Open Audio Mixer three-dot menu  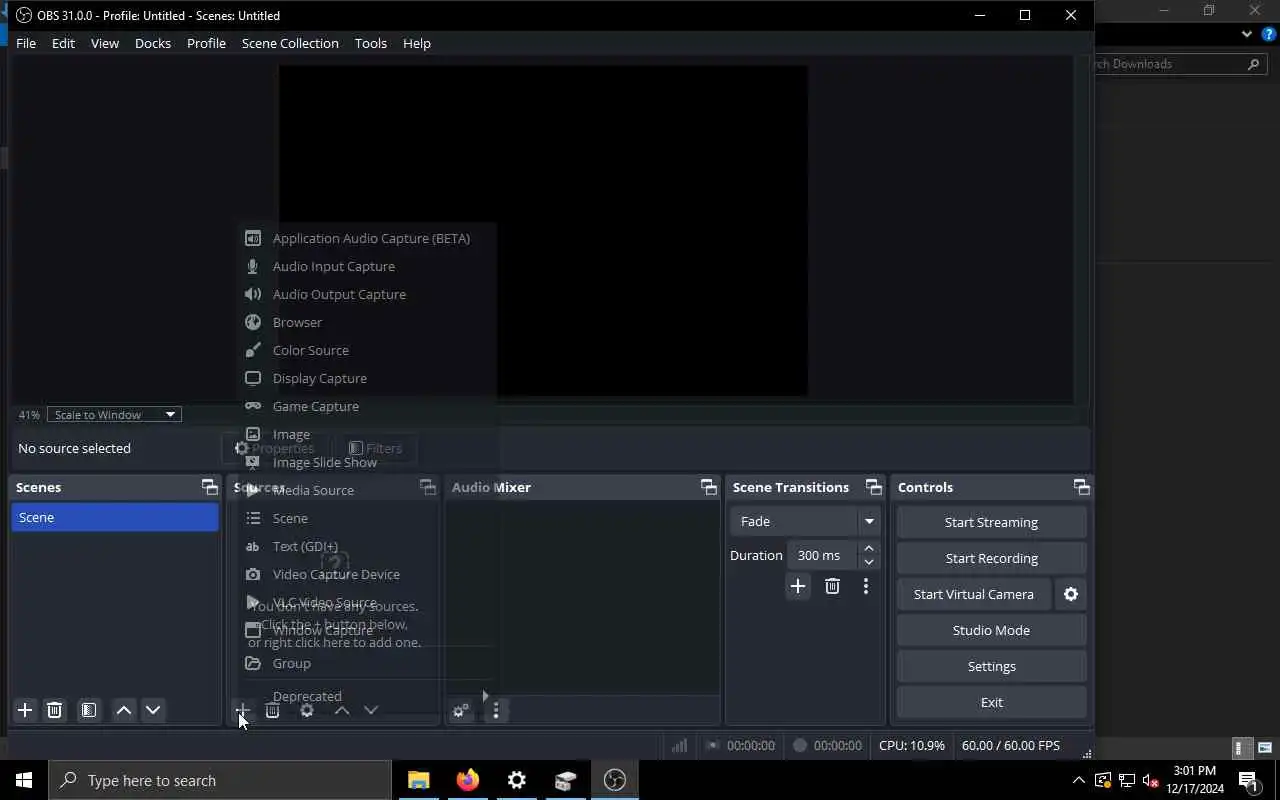(x=496, y=711)
